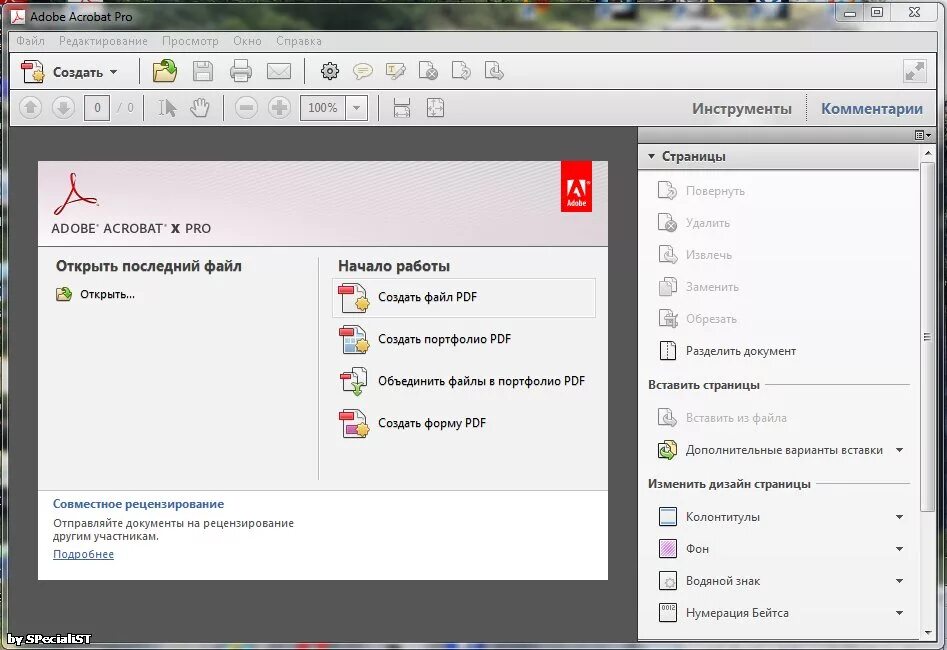Click the Фон background icon
The width and height of the screenshot is (947, 650).
667,549
